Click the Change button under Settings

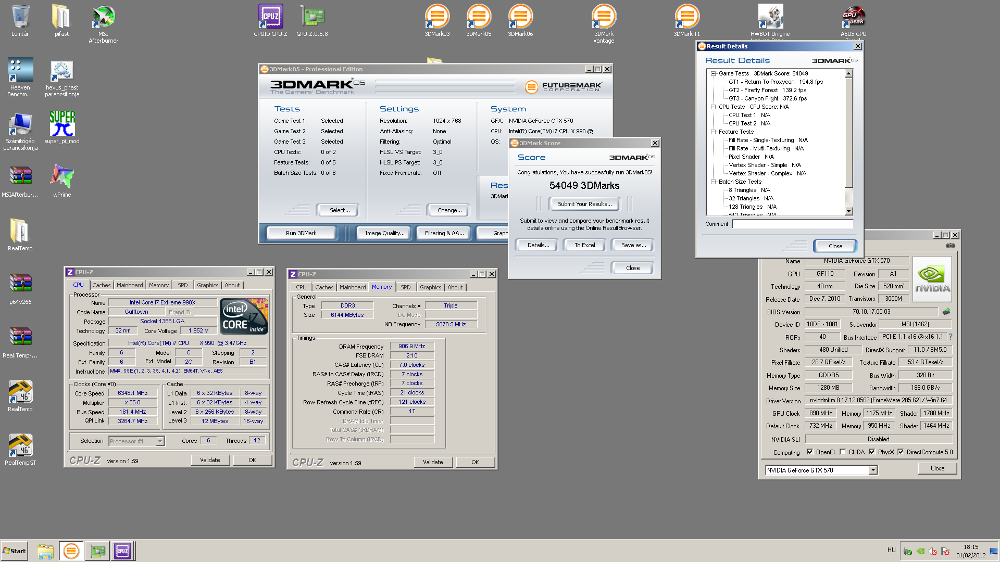point(449,210)
